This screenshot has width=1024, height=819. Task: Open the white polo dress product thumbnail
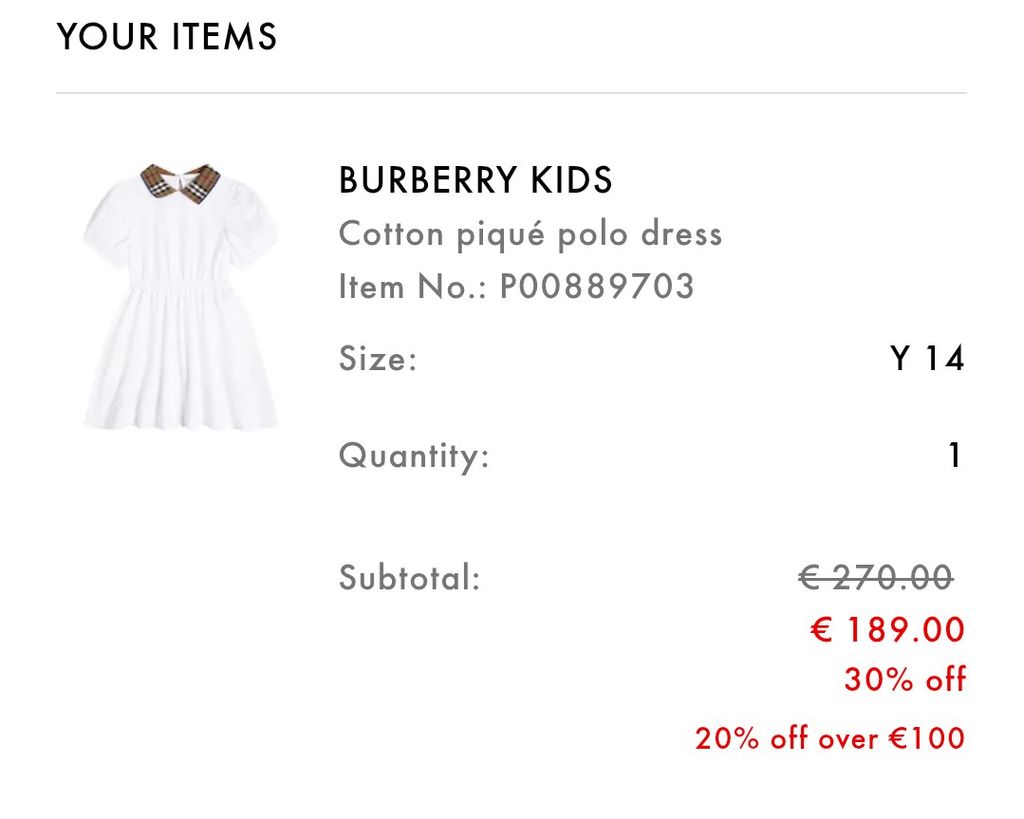point(181,297)
